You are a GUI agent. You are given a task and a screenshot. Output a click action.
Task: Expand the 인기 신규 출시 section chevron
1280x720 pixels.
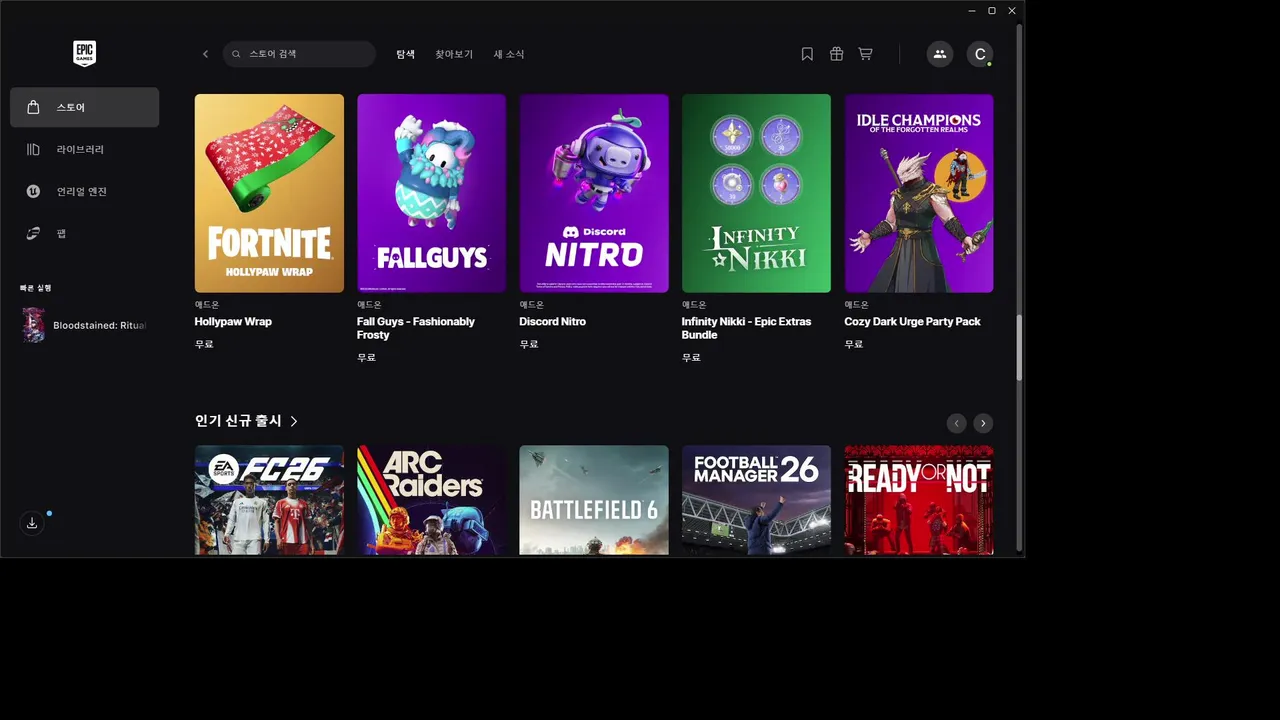[x=294, y=422]
